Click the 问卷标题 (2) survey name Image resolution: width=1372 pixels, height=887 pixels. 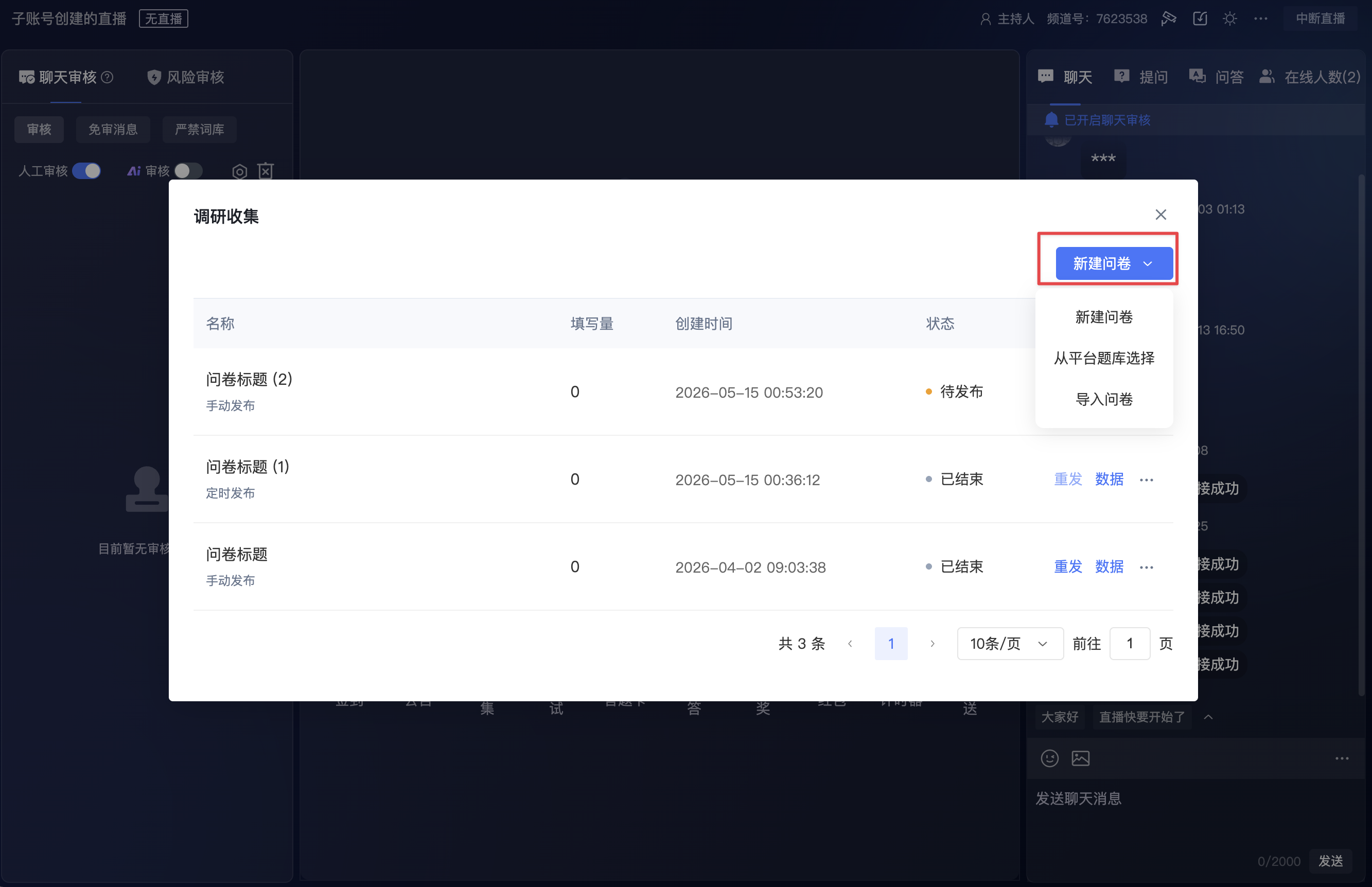[x=249, y=379]
